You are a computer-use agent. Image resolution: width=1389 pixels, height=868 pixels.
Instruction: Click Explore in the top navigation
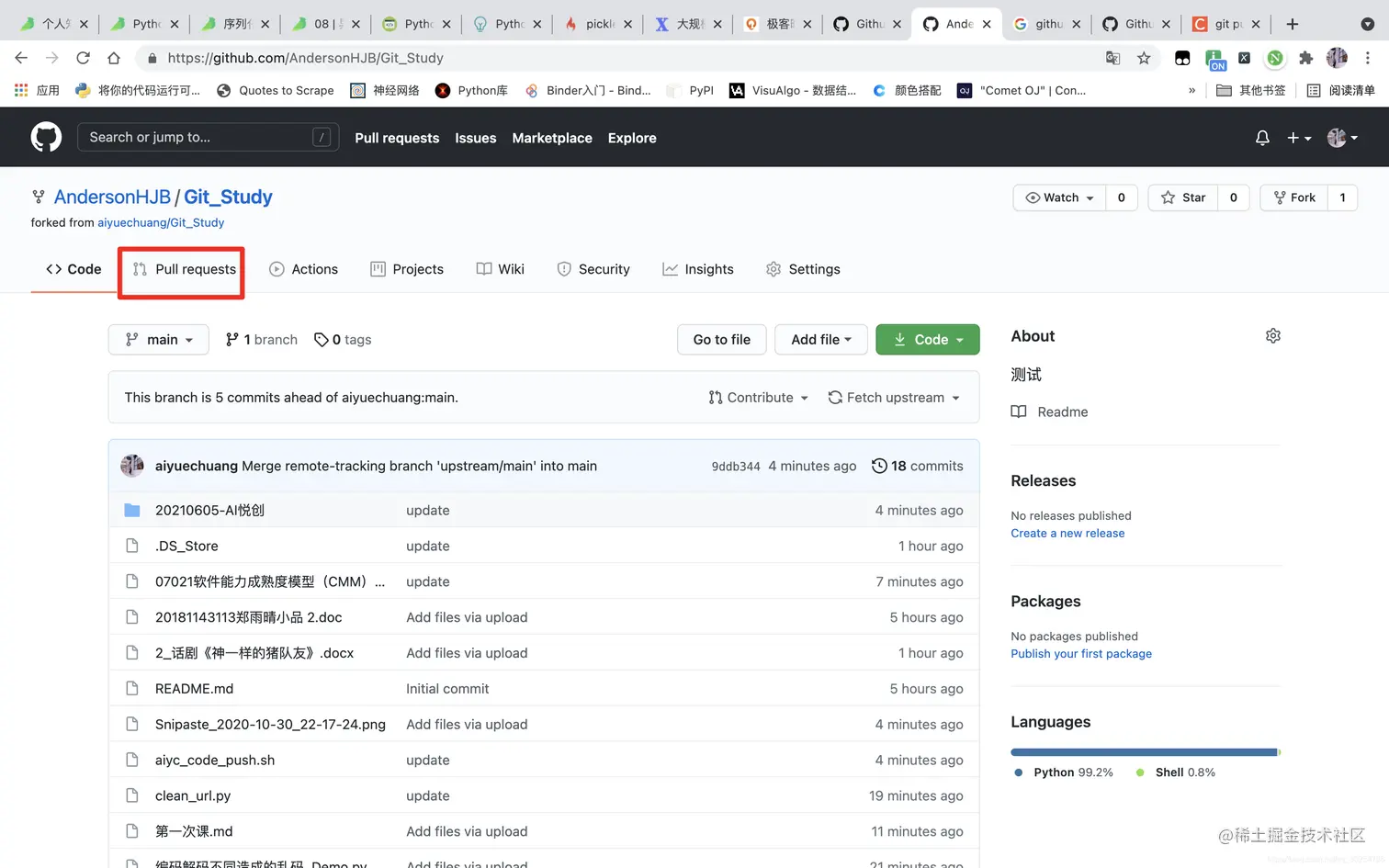[x=632, y=138]
